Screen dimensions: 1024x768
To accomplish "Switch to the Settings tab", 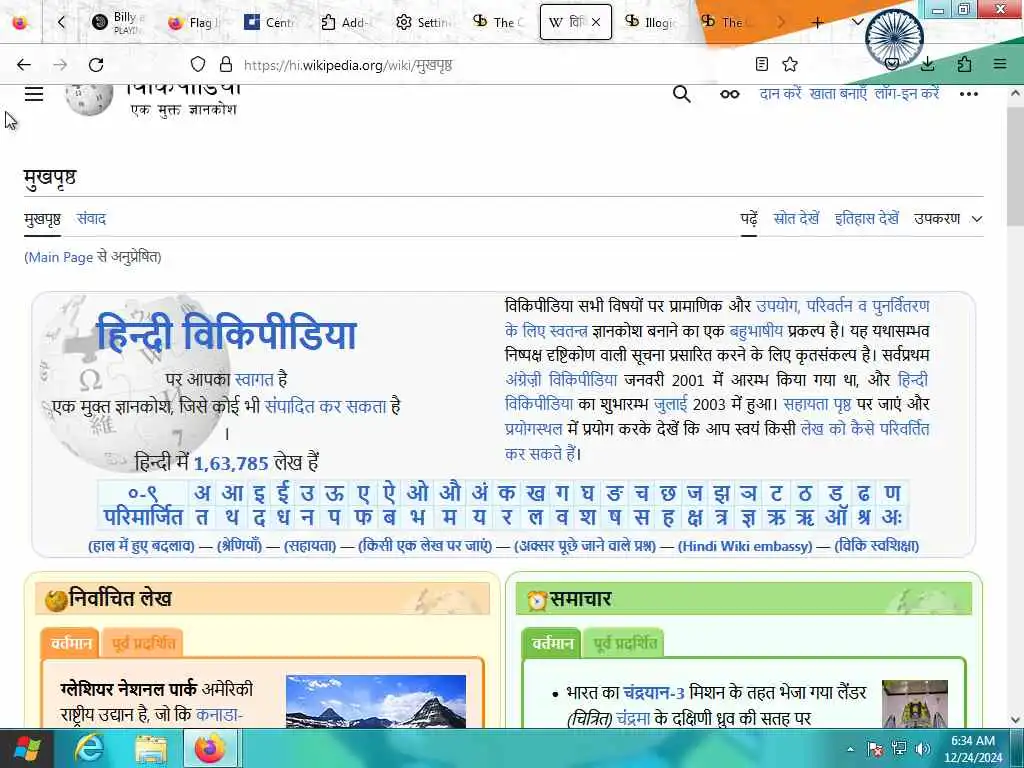I will click(x=423, y=22).
